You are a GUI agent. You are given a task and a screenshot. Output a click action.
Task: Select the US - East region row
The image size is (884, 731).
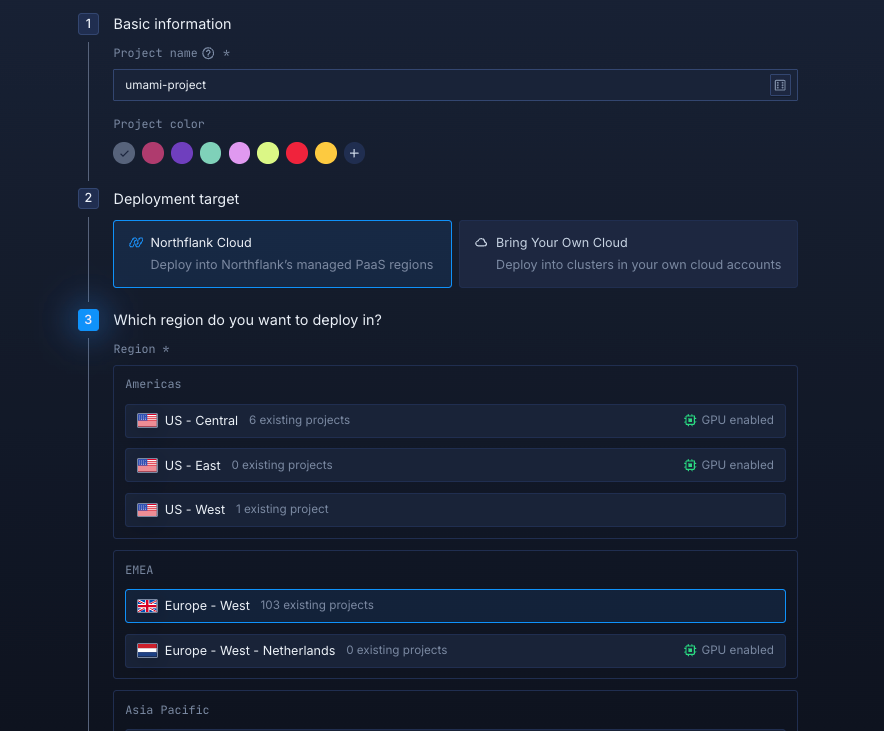coord(455,465)
